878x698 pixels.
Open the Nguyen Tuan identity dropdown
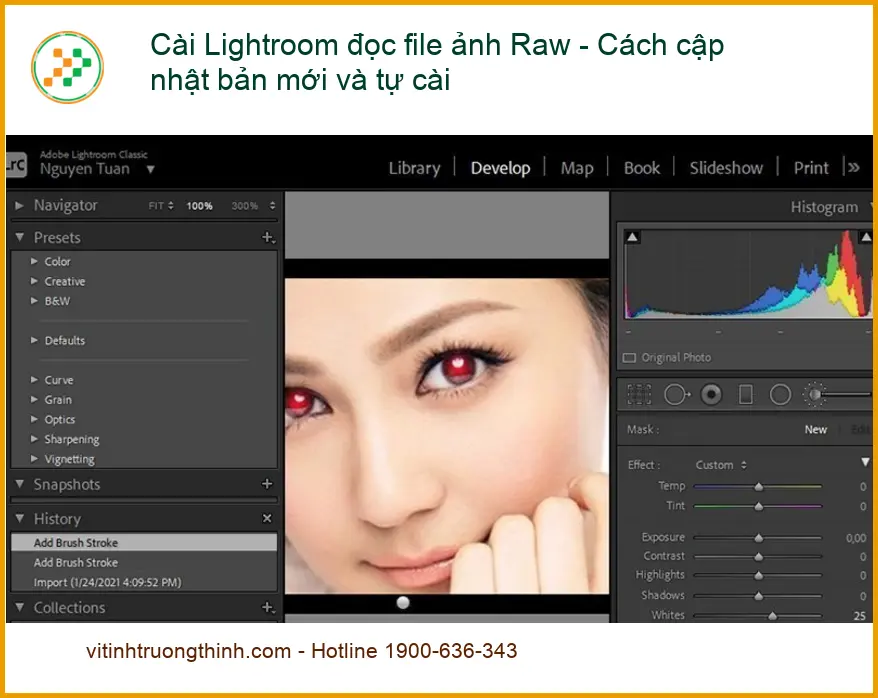(x=151, y=169)
